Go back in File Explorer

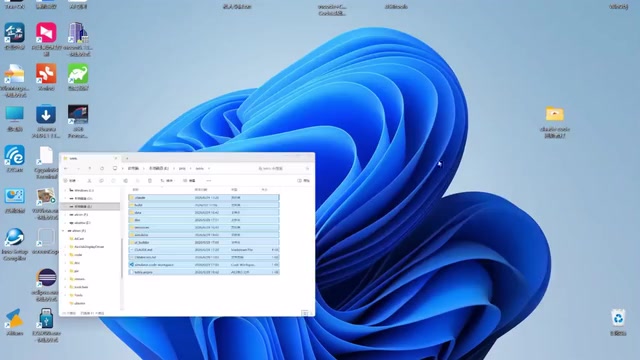point(66,168)
